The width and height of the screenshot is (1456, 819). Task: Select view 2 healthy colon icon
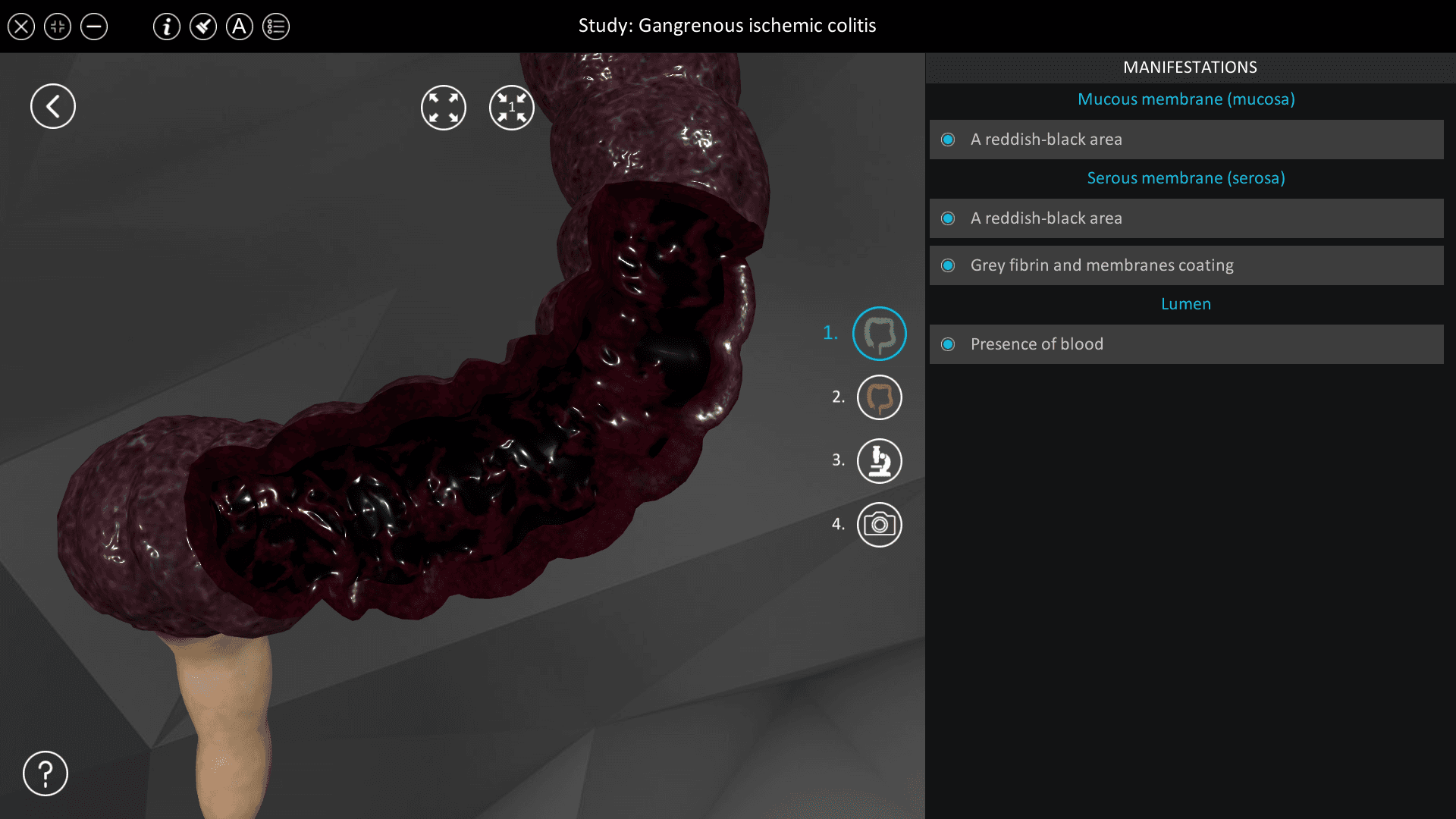coord(880,397)
